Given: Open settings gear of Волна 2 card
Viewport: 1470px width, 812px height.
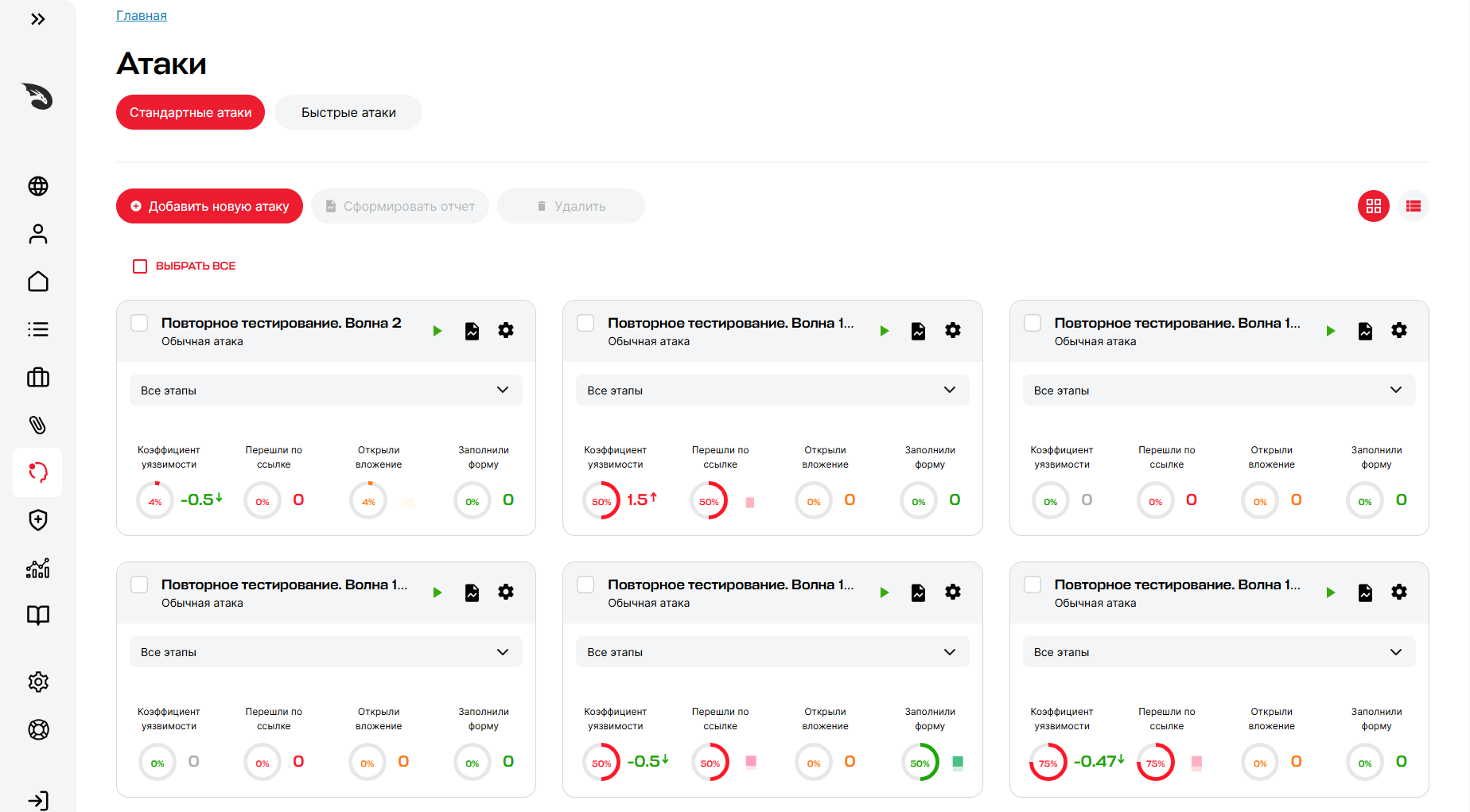Looking at the screenshot, I should tap(506, 330).
